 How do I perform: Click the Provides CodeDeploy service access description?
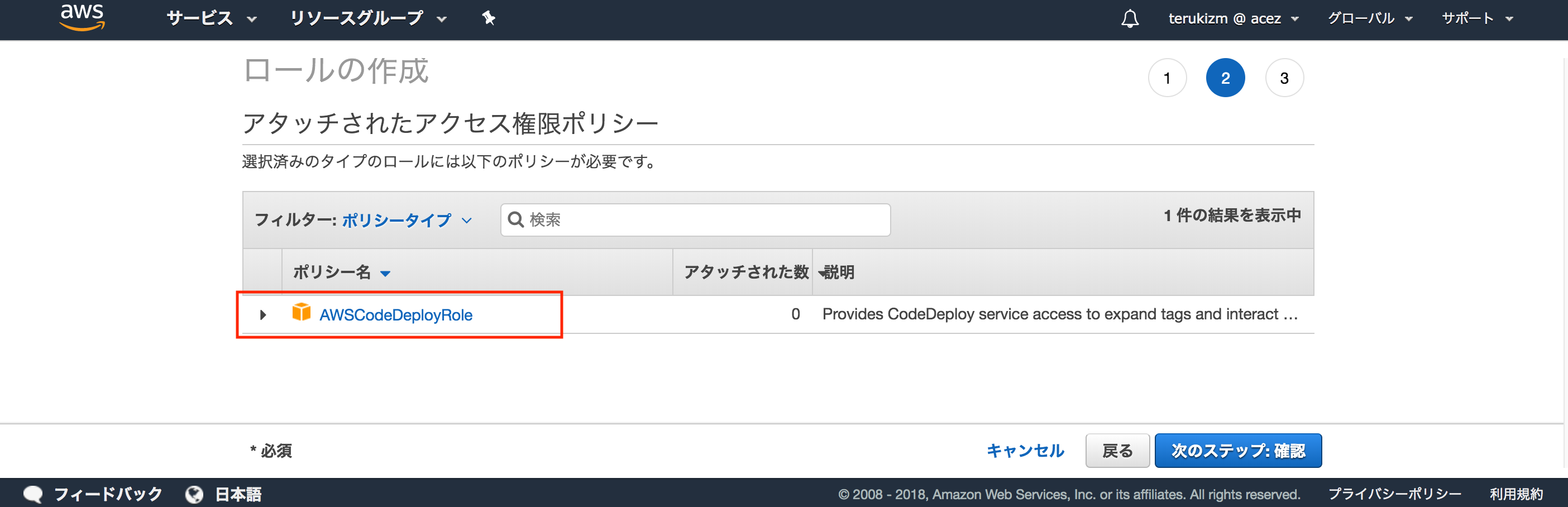(1060, 314)
